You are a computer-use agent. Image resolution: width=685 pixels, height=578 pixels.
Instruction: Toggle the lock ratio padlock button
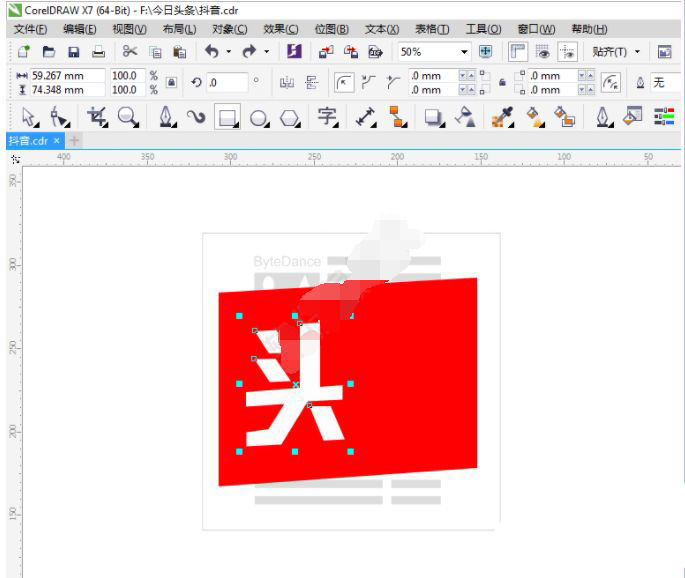tap(171, 83)
